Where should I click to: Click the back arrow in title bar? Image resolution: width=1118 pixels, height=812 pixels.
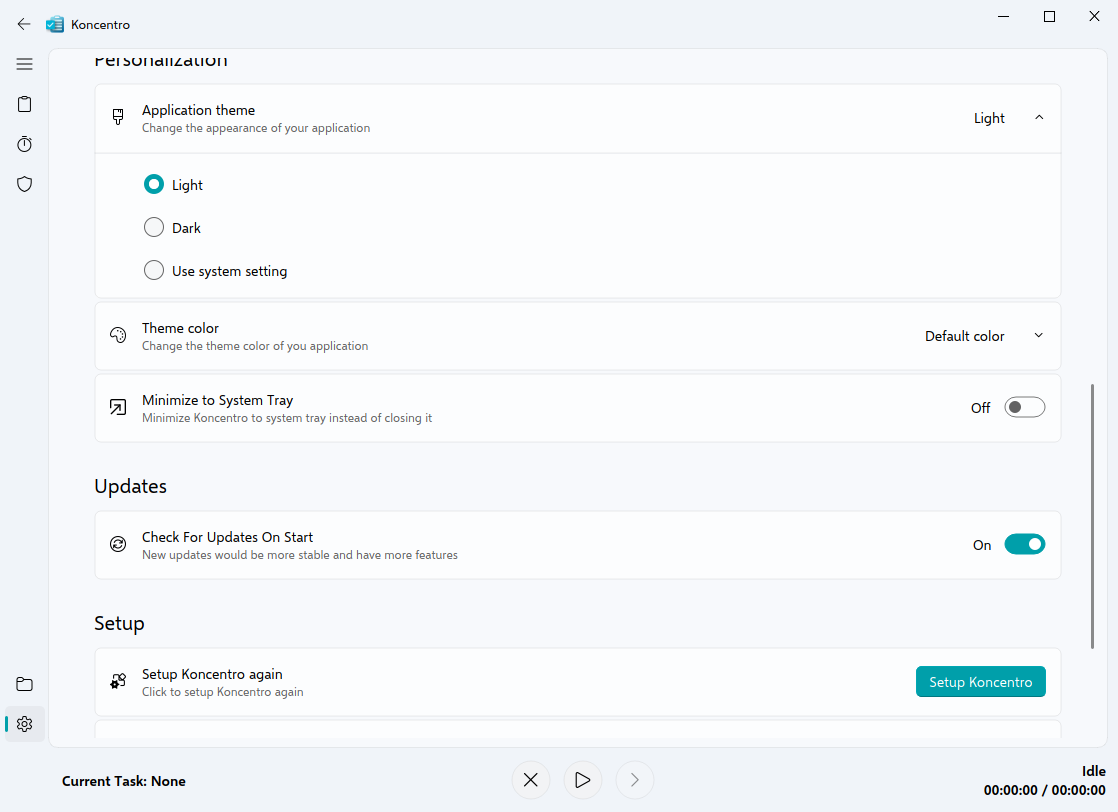pos(24,24)
